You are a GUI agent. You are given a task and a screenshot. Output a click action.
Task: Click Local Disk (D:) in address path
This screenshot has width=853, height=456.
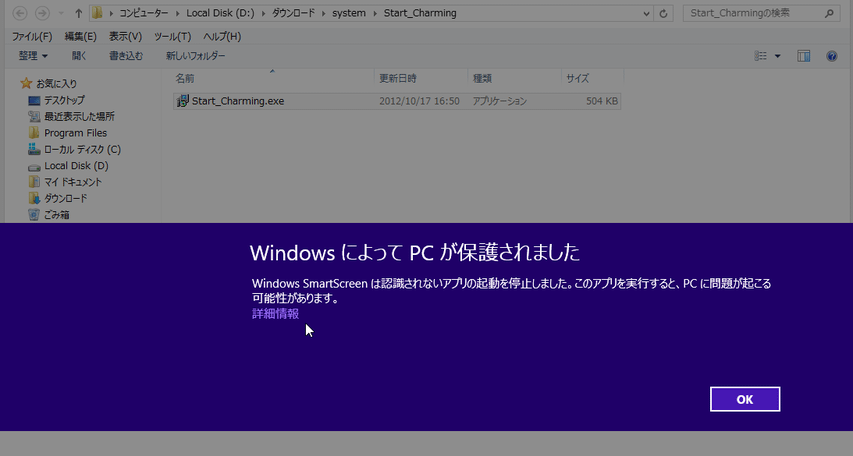point(220,13)
